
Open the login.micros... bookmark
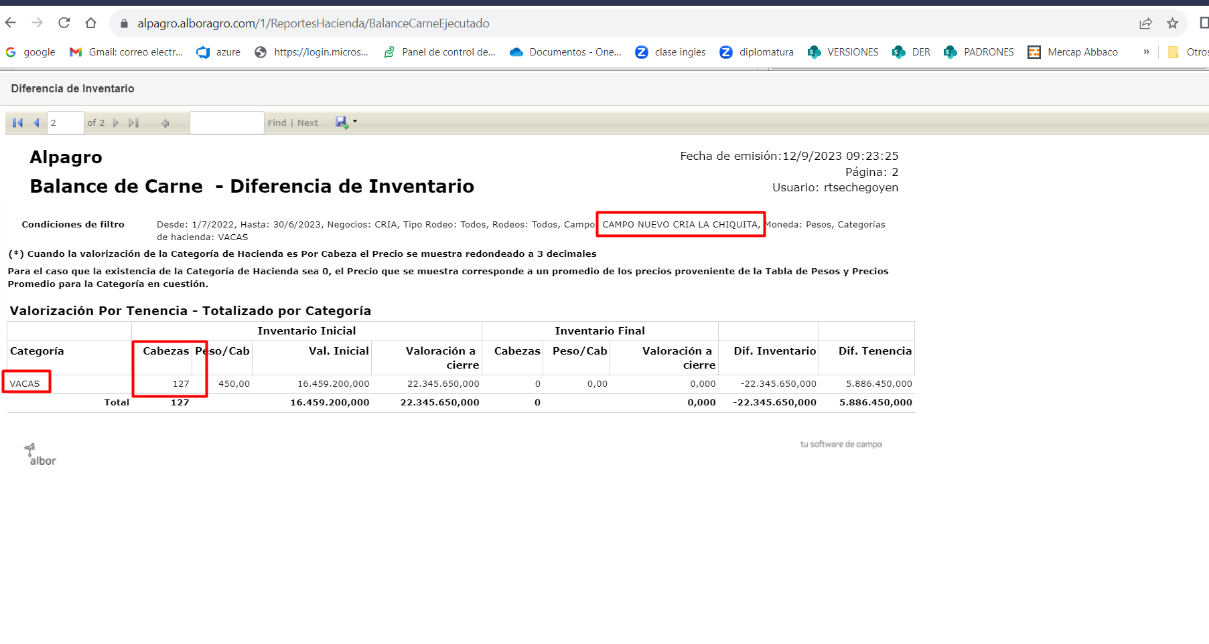point(311,52)
